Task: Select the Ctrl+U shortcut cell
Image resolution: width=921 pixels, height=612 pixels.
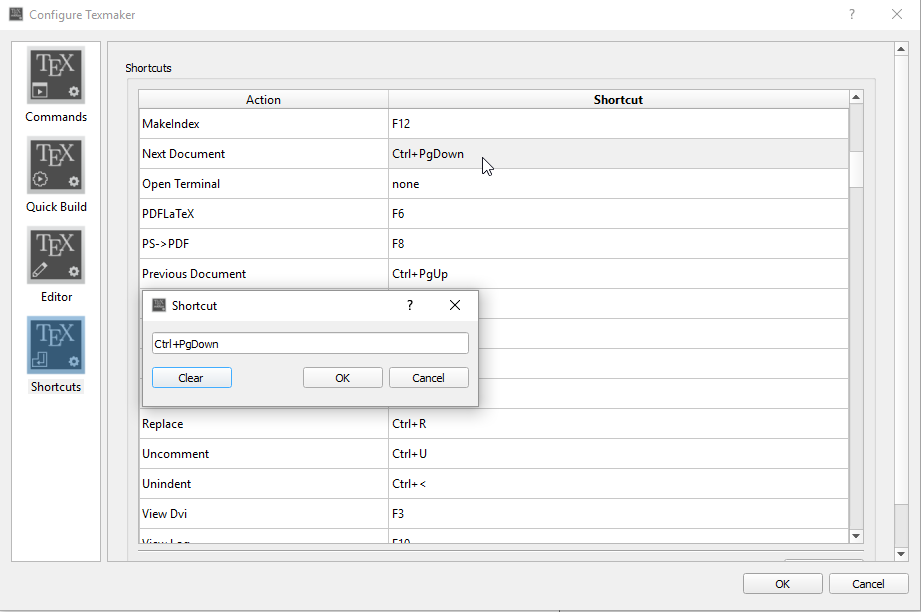Action: 618,454
